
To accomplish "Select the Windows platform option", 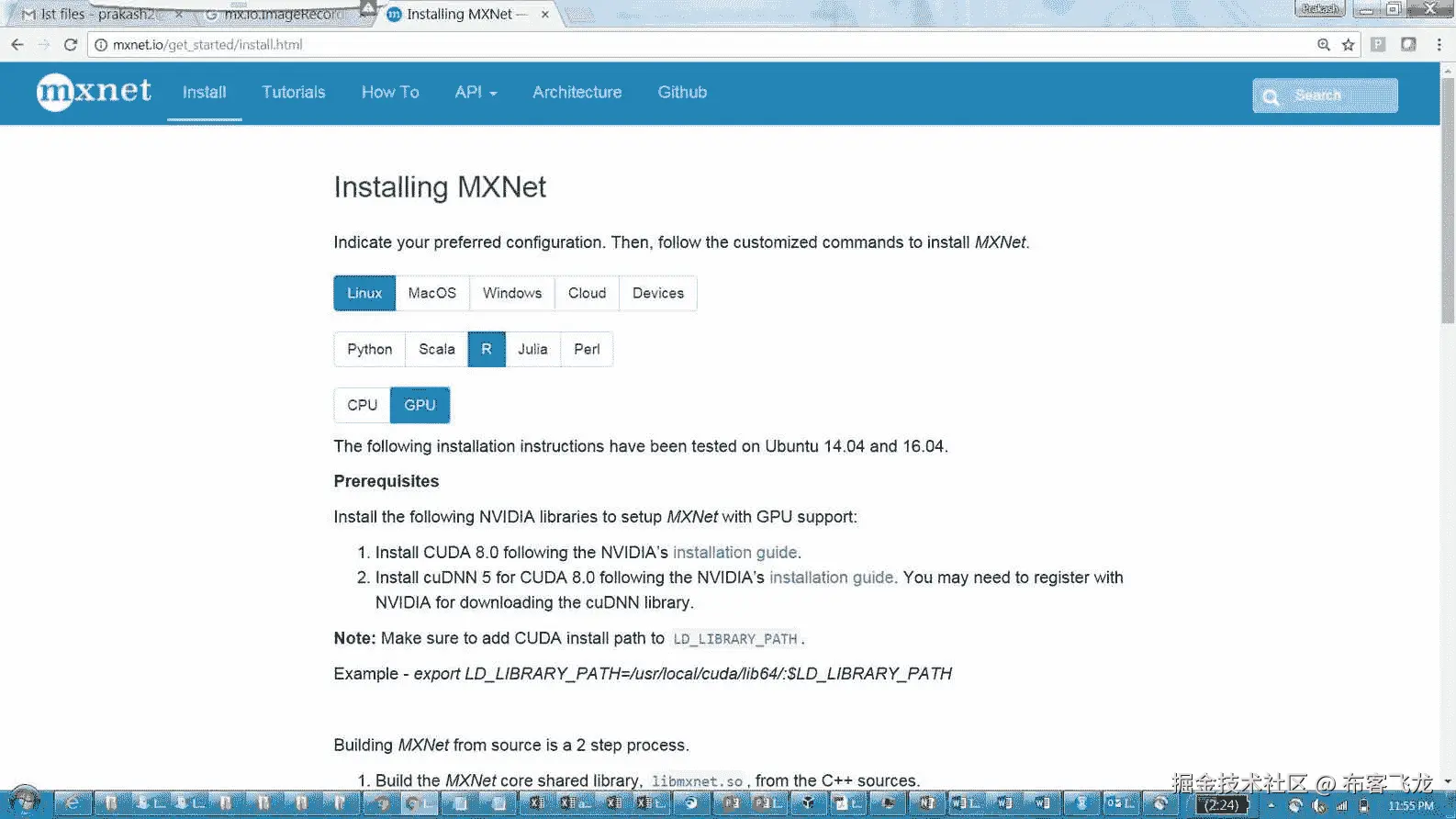I will pyautogui.click(x=512, y=293).
